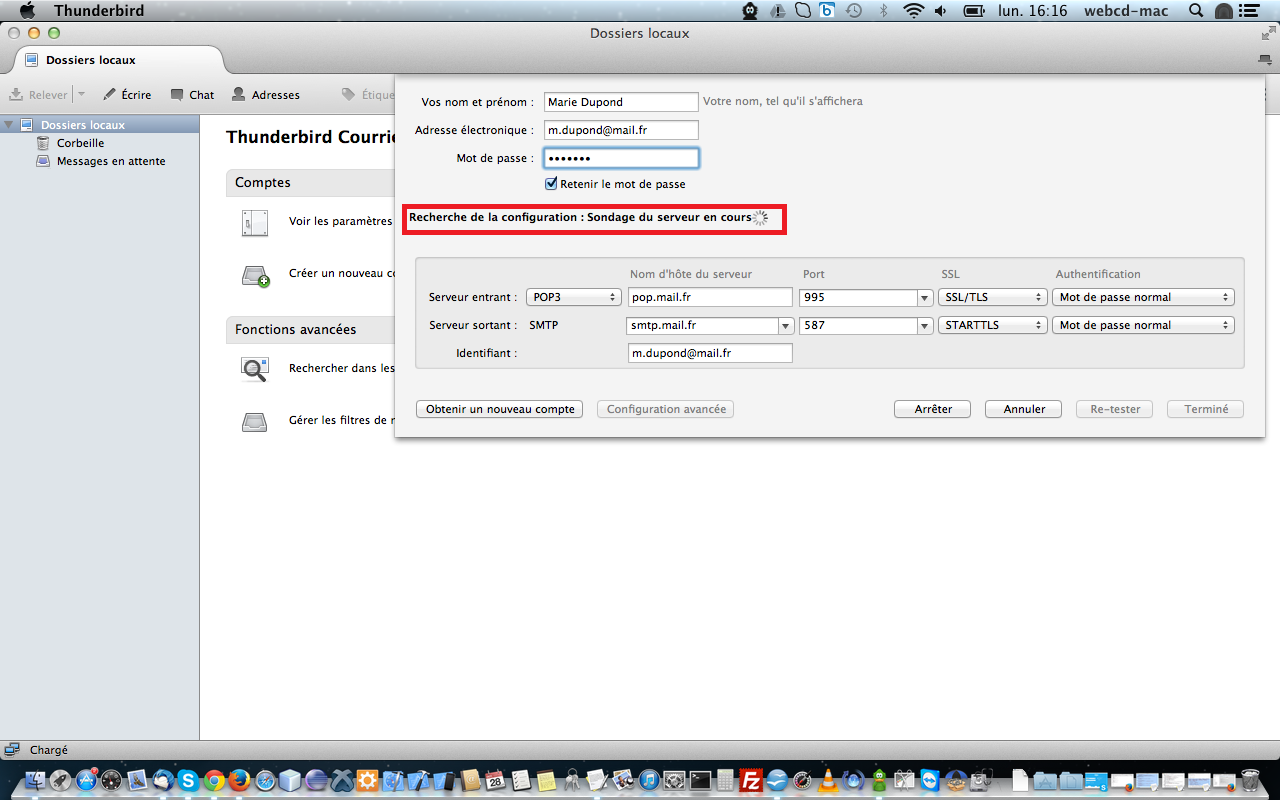Click the Arrêter button
This screenshot has height=800, width=1280.
point(933,409)
